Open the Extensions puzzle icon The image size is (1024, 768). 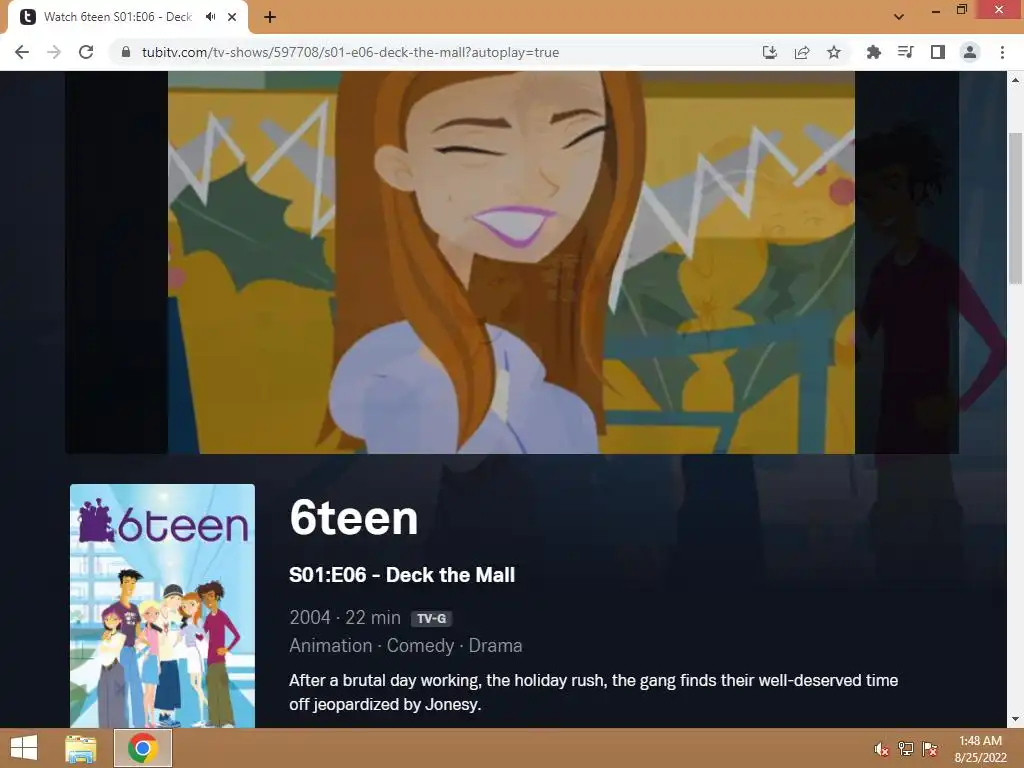(873, 52)
